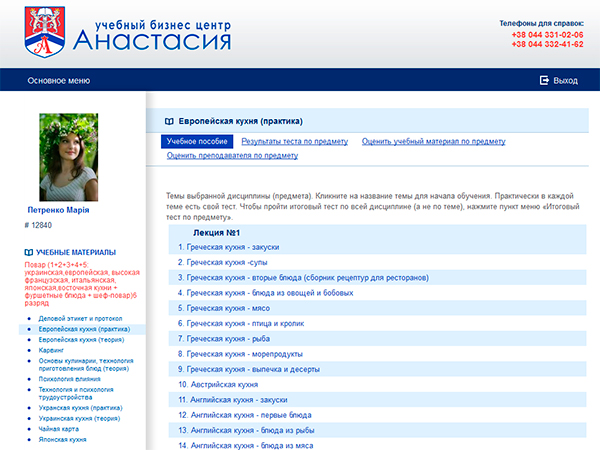The width and height of the screenshot is (600, 450).
Task: Click Оценить учебный материал по предмету
Action: 433,142
